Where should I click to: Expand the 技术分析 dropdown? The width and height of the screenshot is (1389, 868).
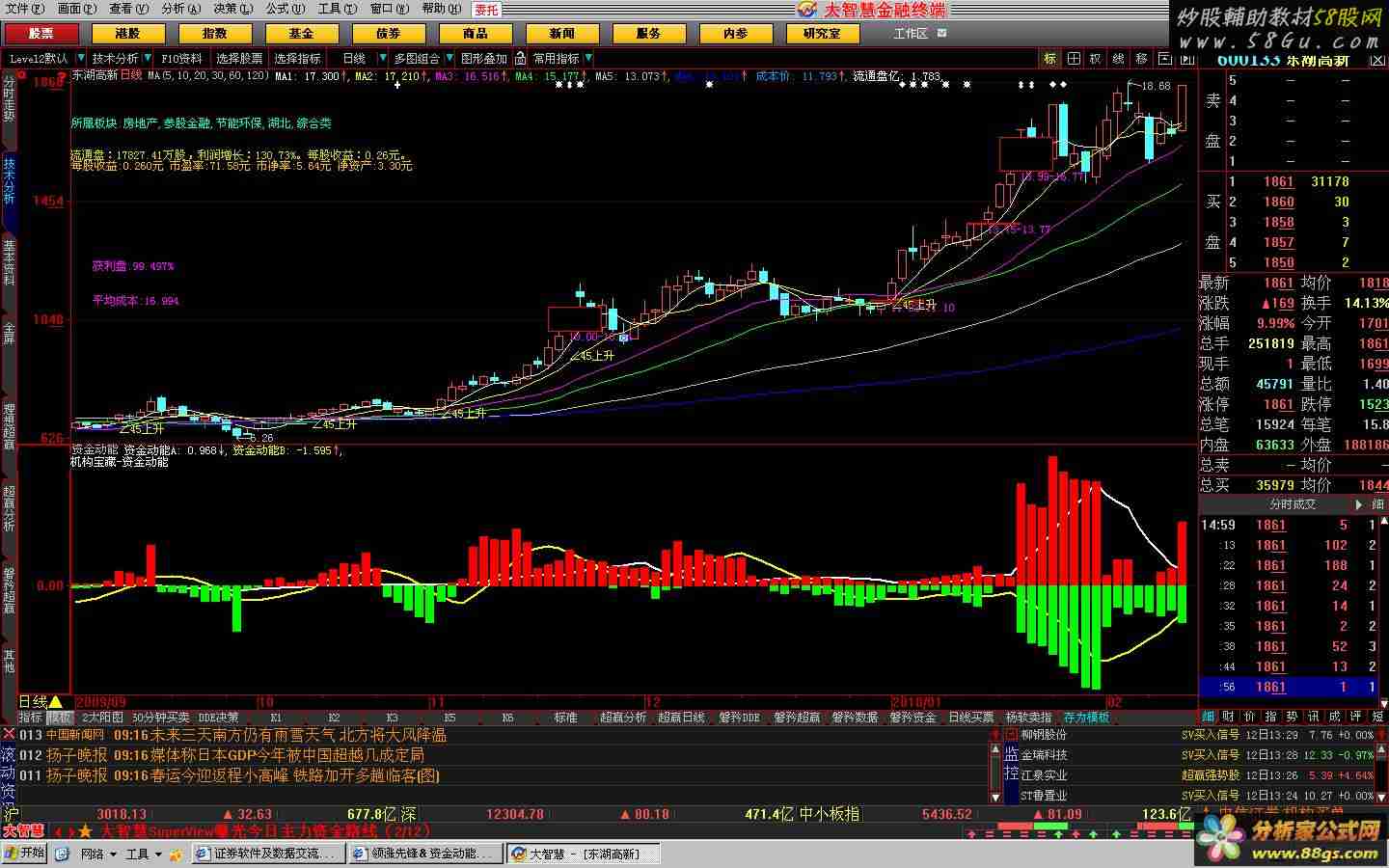pyautogui.click(x=147, y=59)
